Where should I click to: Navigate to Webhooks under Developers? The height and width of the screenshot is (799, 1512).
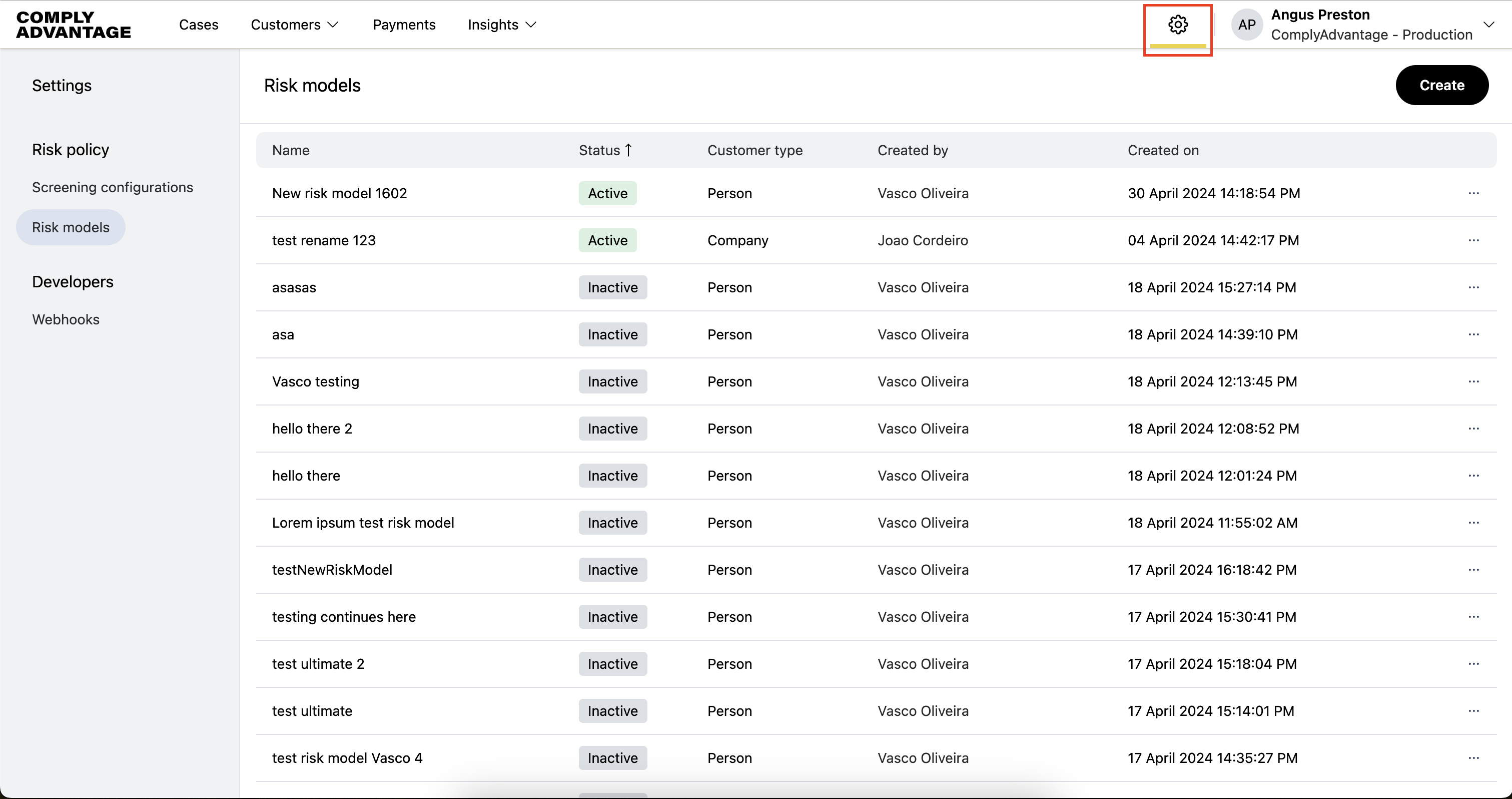(65, 319)
